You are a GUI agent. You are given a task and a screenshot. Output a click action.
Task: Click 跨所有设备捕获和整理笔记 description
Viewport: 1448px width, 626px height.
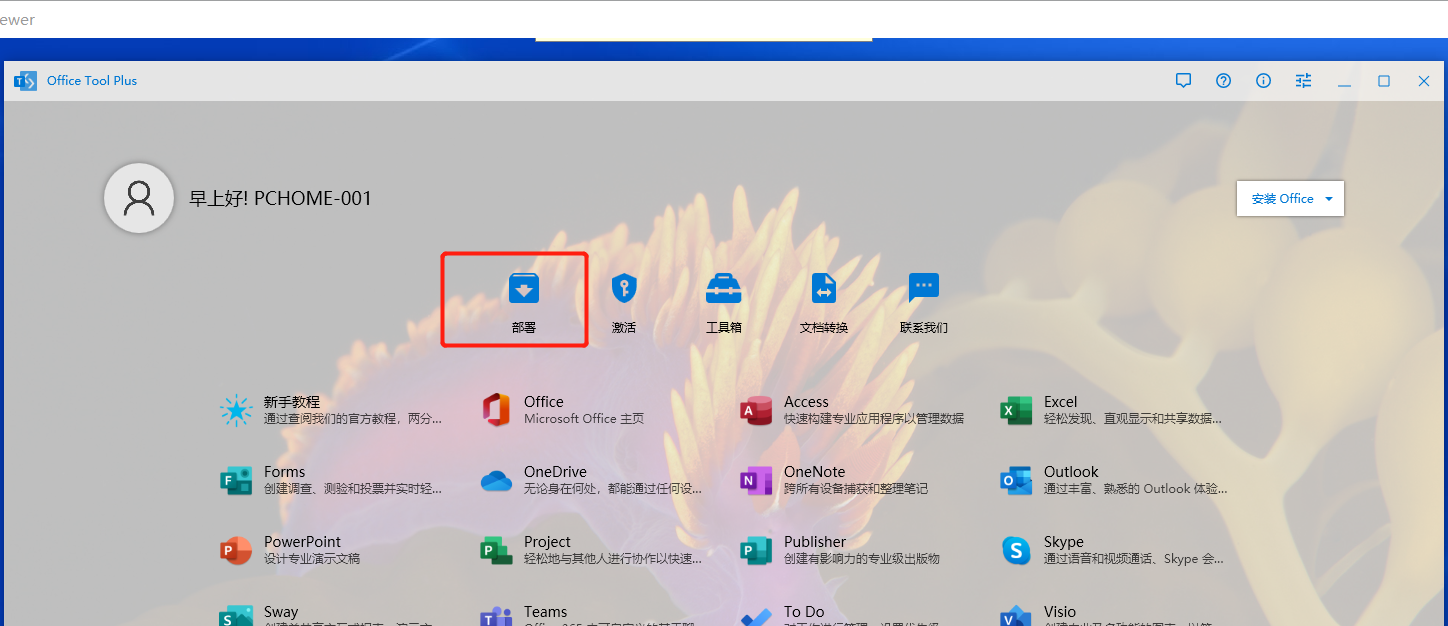856,489
